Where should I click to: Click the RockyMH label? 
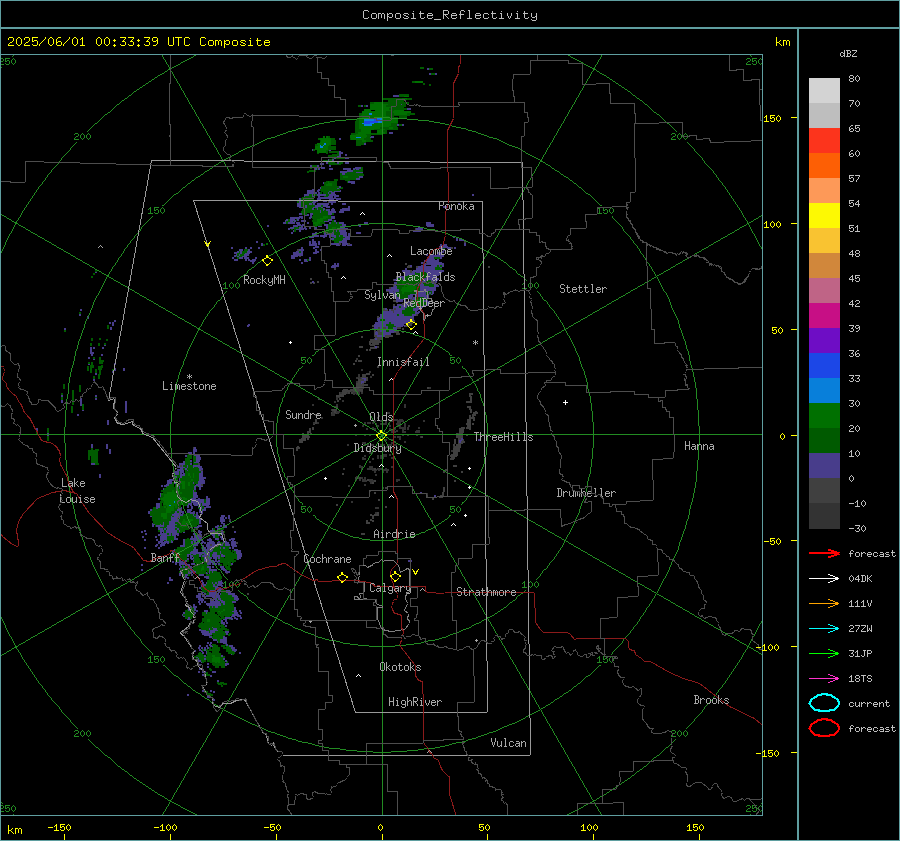point(264,280)
